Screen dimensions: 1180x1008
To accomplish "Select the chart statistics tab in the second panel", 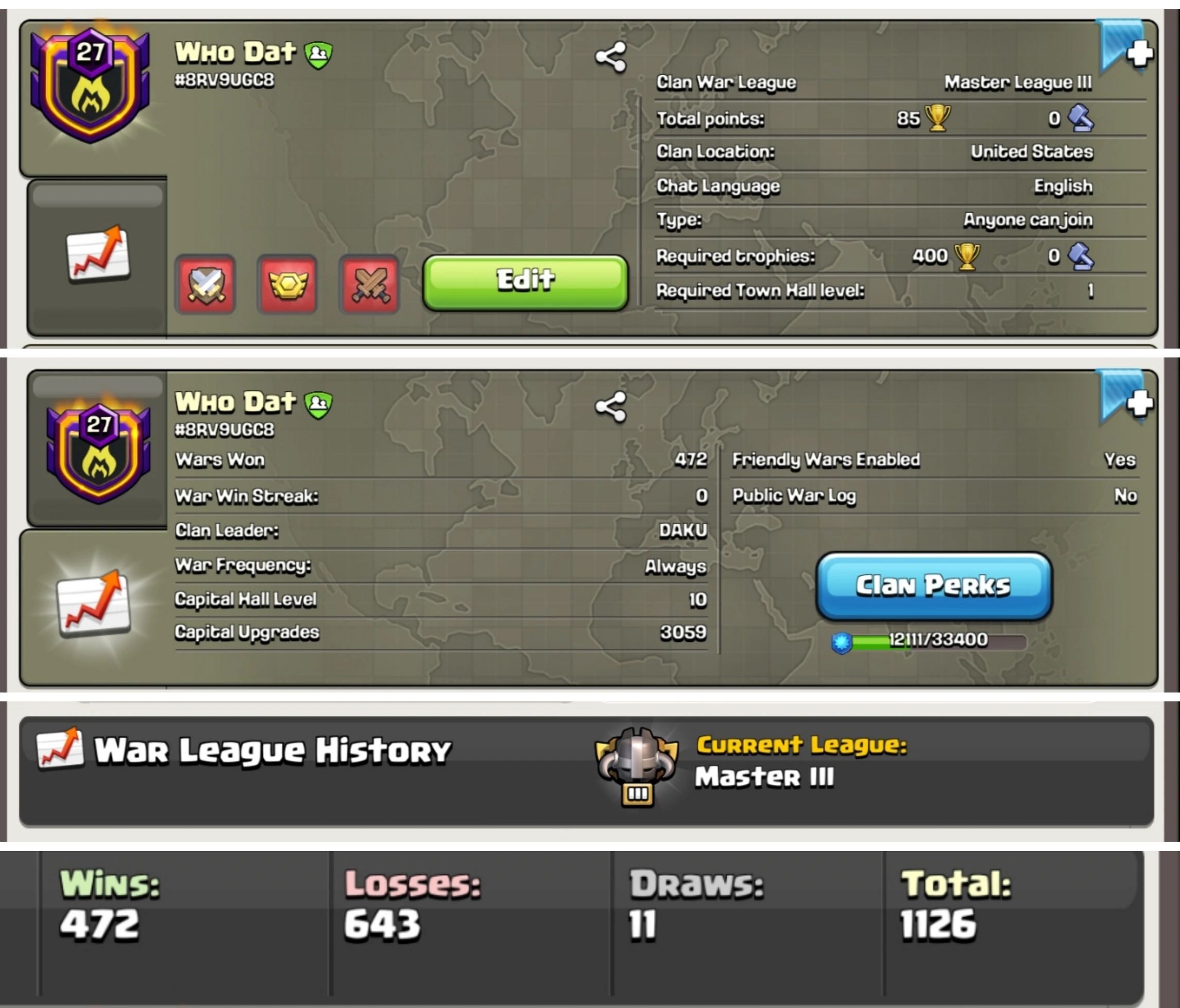I will tap(94, 605).
